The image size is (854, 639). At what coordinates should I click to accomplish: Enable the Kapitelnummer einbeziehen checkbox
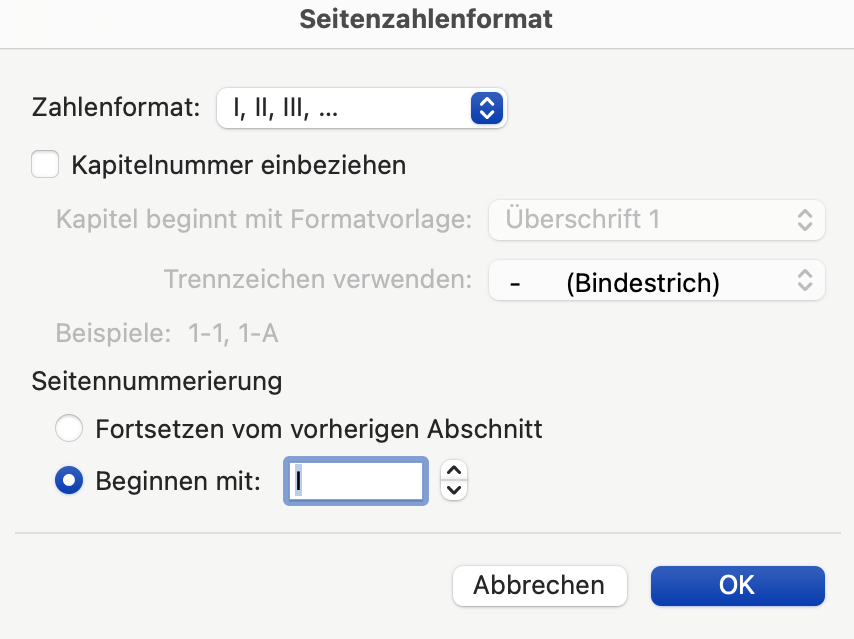click(45, 164)
